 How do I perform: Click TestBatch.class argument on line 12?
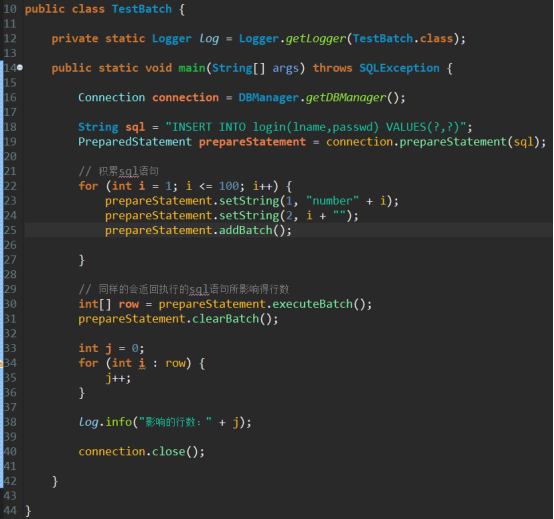(x=403, y=39)
